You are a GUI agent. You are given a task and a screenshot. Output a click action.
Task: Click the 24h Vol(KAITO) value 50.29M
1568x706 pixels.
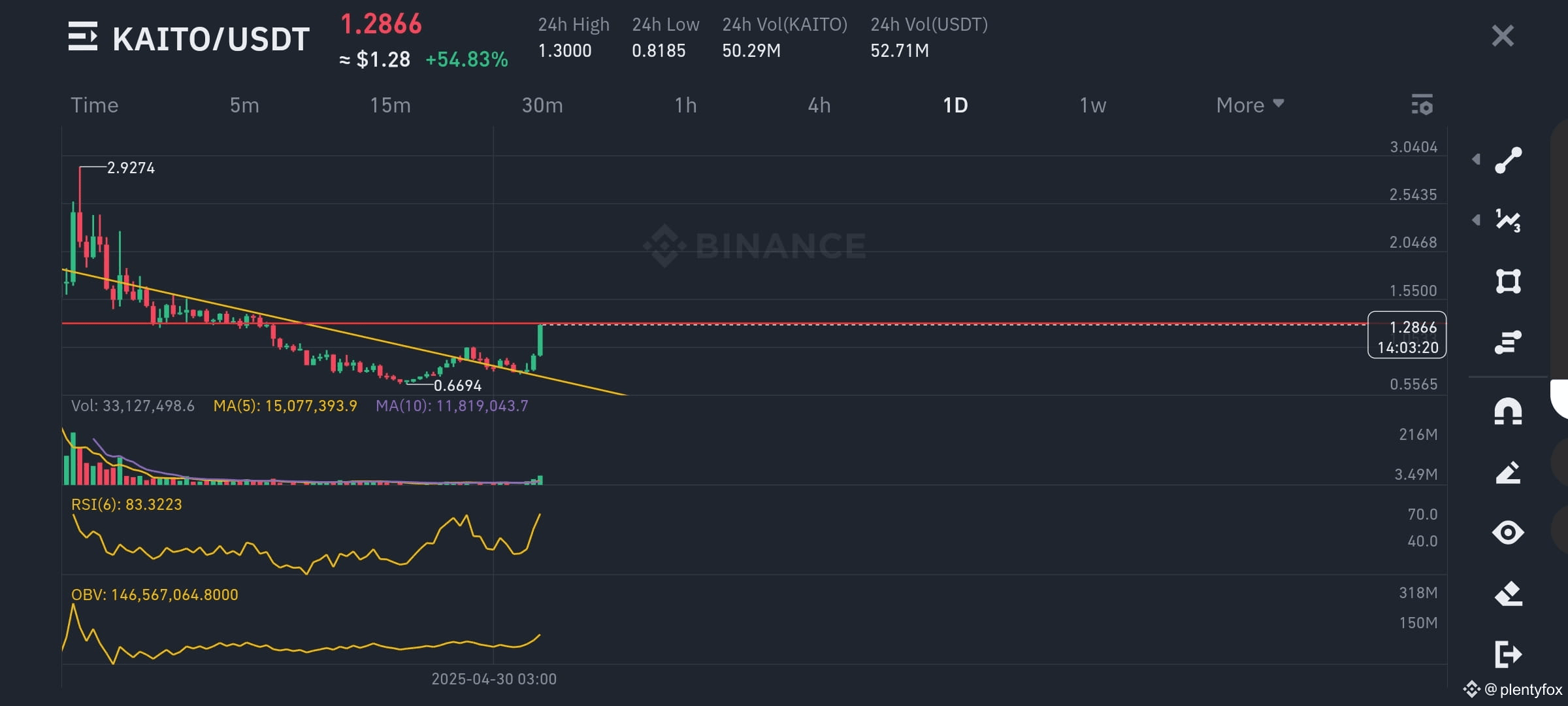click(x=751, y=50)
